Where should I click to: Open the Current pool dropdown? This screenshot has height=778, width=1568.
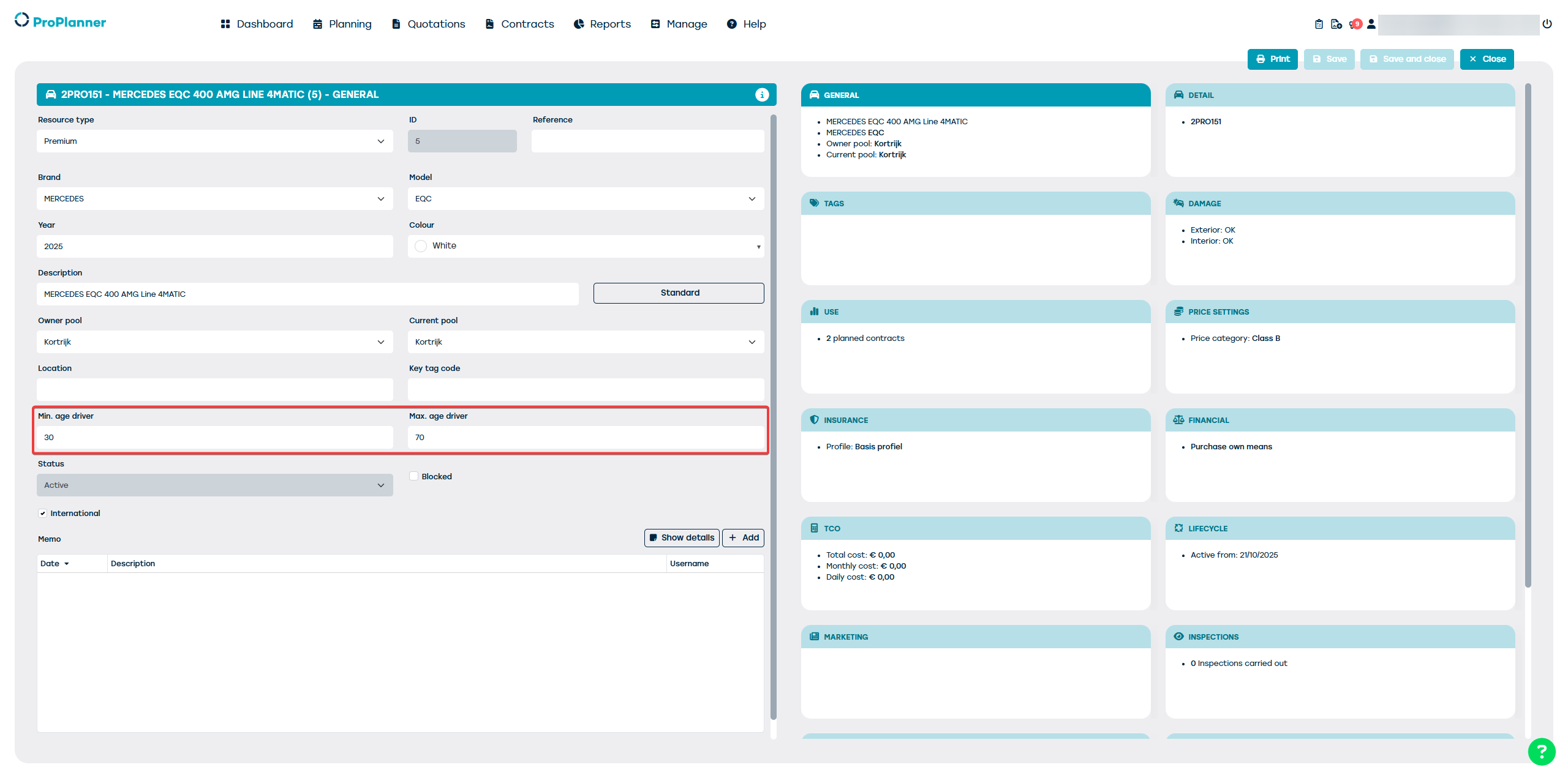(585, 342)
